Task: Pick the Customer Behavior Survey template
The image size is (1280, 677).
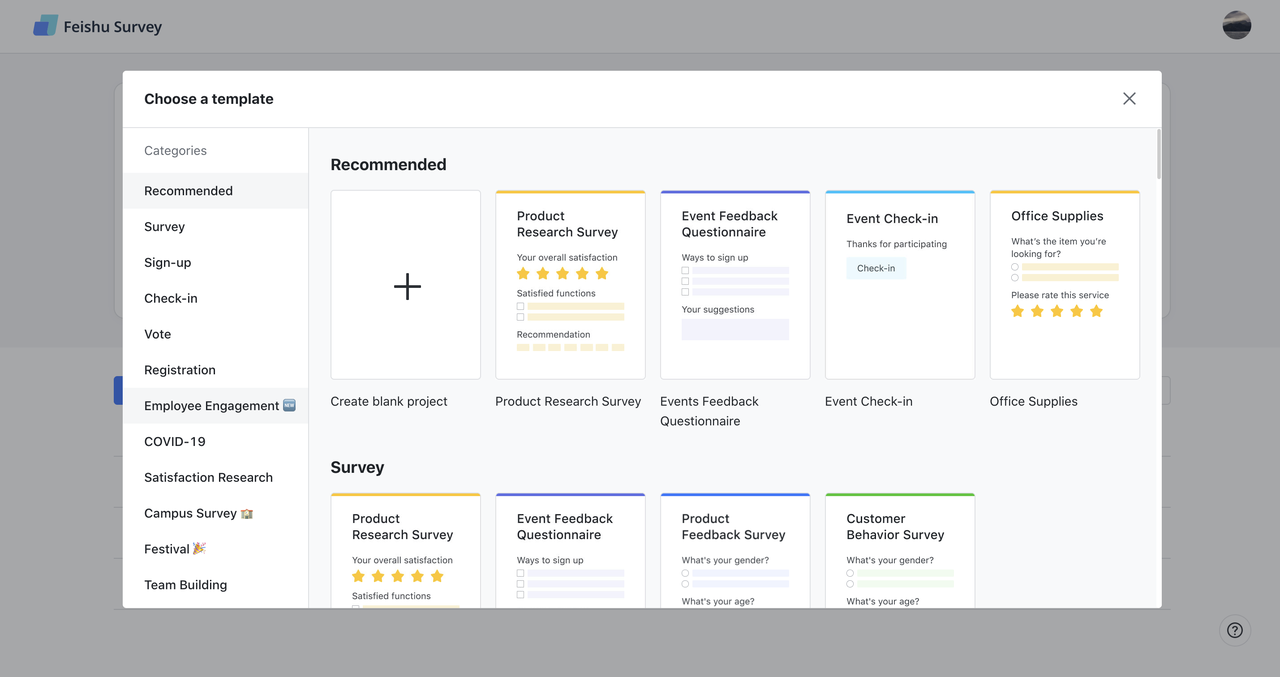Action: click(x=900, y=551)
